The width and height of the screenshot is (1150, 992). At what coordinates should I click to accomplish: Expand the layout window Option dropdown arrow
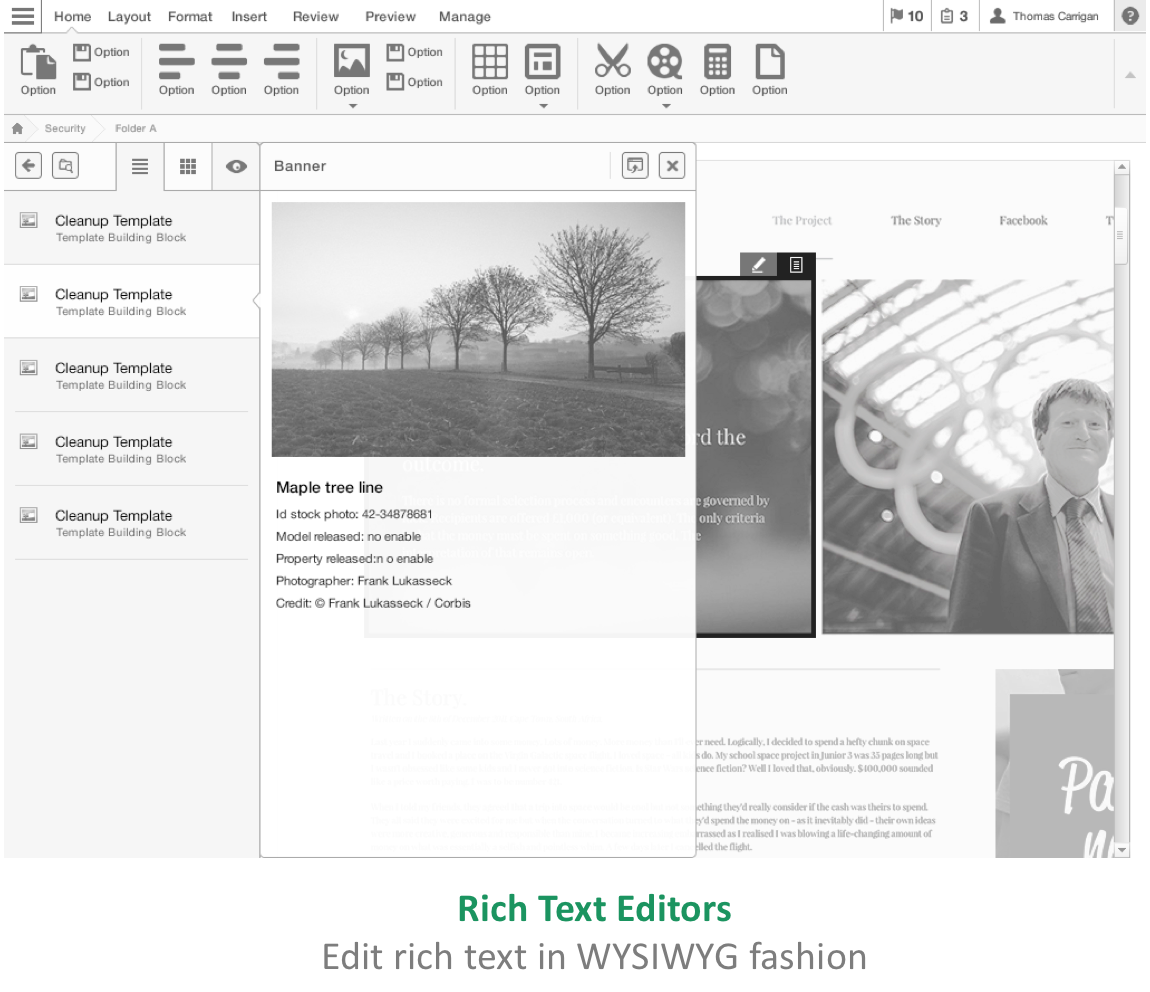543,106
